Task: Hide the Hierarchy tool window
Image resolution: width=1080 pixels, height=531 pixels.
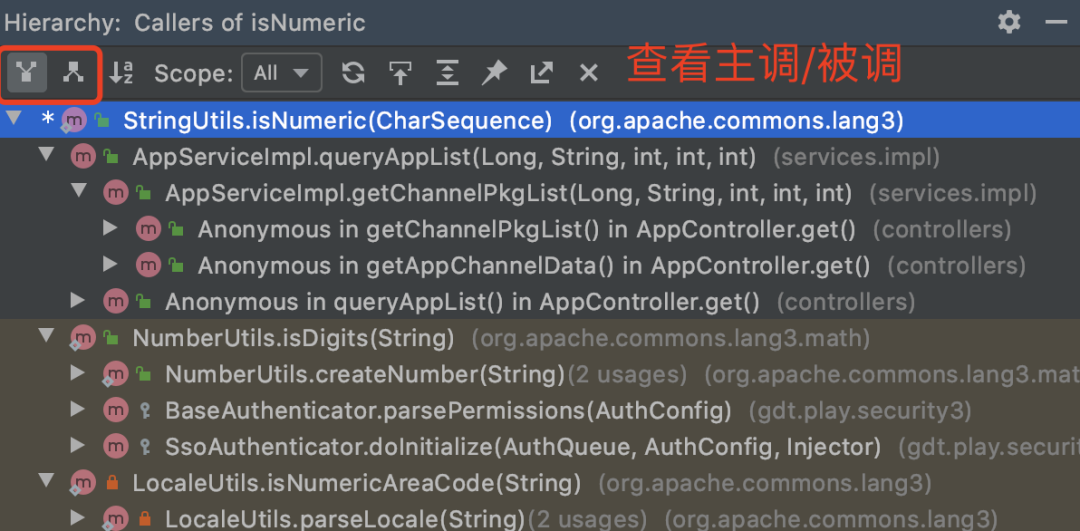Action: 1056,22
